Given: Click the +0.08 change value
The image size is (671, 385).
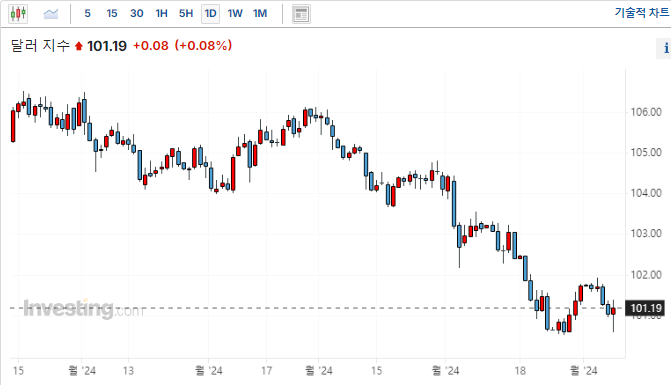Looking at the screenshot, I should tap(151, 45).
